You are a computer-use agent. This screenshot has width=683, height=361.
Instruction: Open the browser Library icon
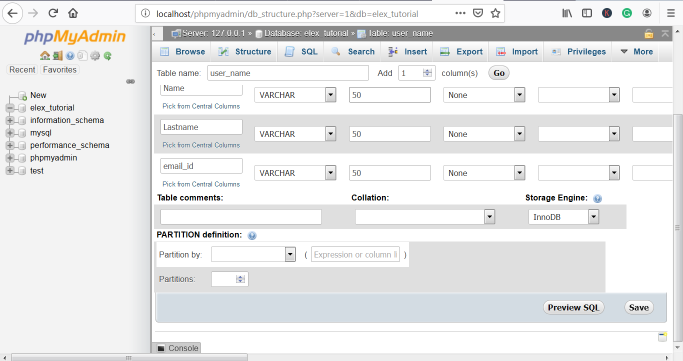click(567, 13)
